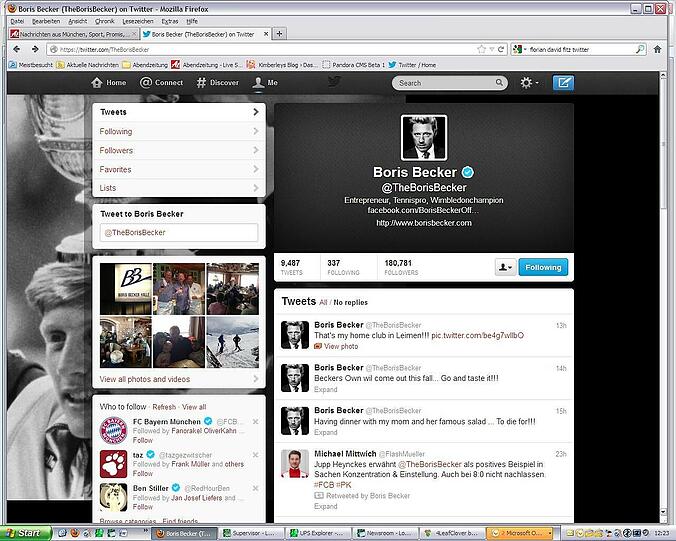Open http://www.borisbecker.com link
This screenshot has width=676, height=541.
coord(424,223)
